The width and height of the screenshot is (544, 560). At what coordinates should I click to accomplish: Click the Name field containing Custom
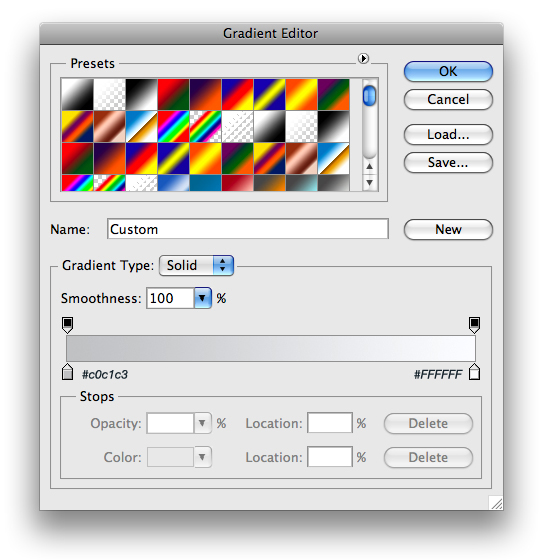point(248,229)
